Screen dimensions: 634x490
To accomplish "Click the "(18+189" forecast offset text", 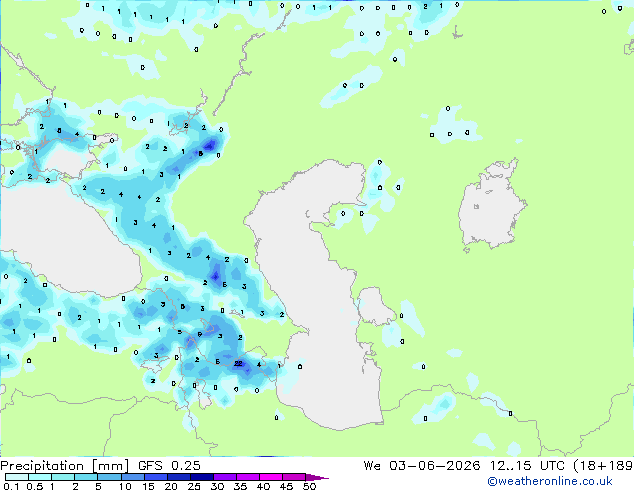I will tap(603, 466).
